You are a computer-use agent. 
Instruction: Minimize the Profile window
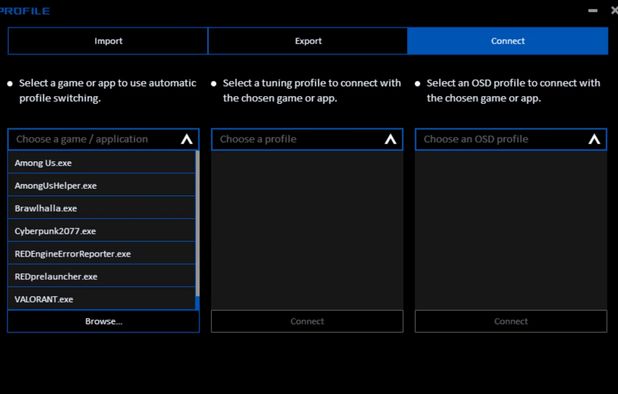pos(593,11)
